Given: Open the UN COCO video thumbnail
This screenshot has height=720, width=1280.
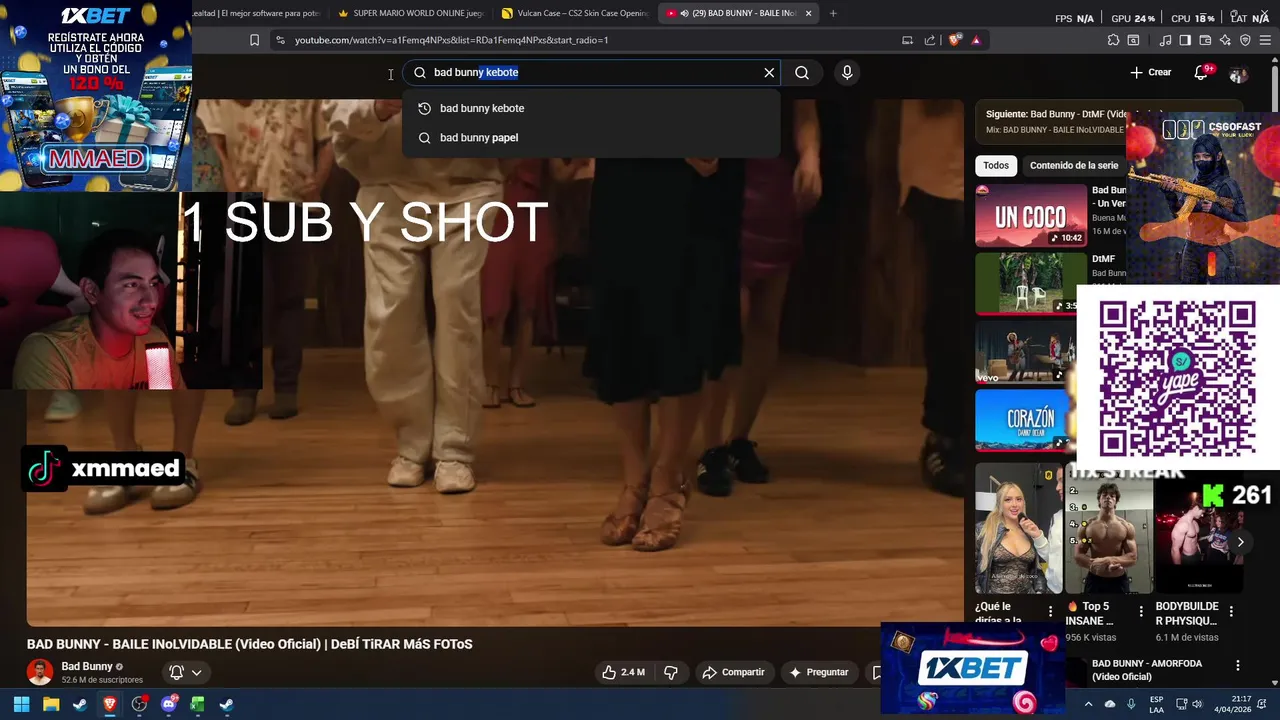Looking at the screenshot, I should 1030,215.
